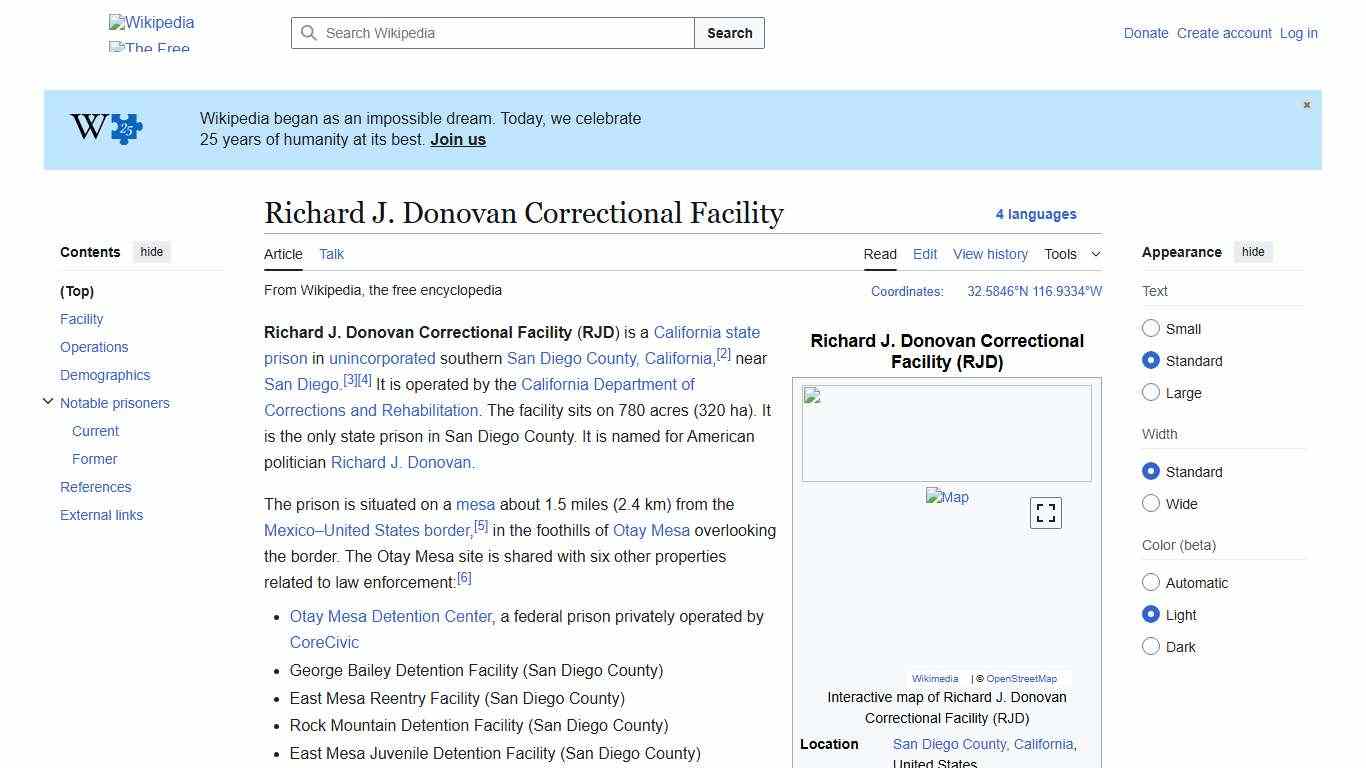Open the map fullscreen expand icon

pyautogui.click(x=1045, y=512)
